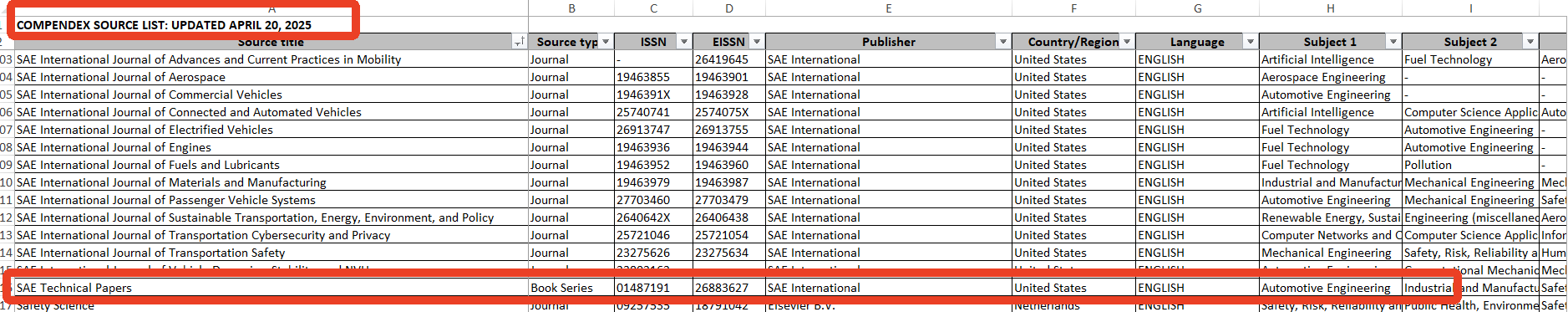Image resolution: width=1568 pixels, height=312 pixels.
Task: Open the Source title filter dropdown
Action: 519,42
